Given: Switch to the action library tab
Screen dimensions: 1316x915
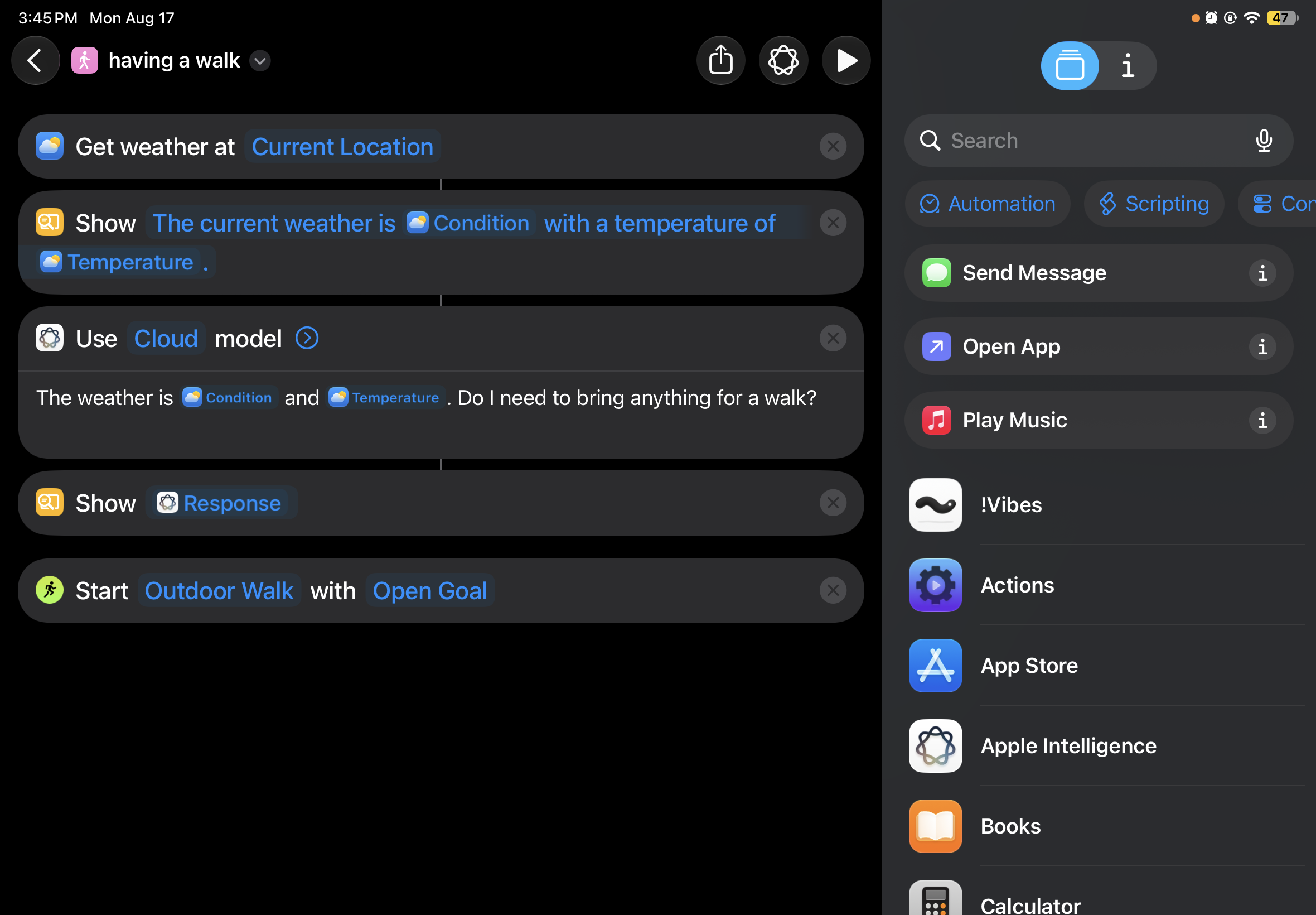Looking at the screenshot, I should [1070, 66].
